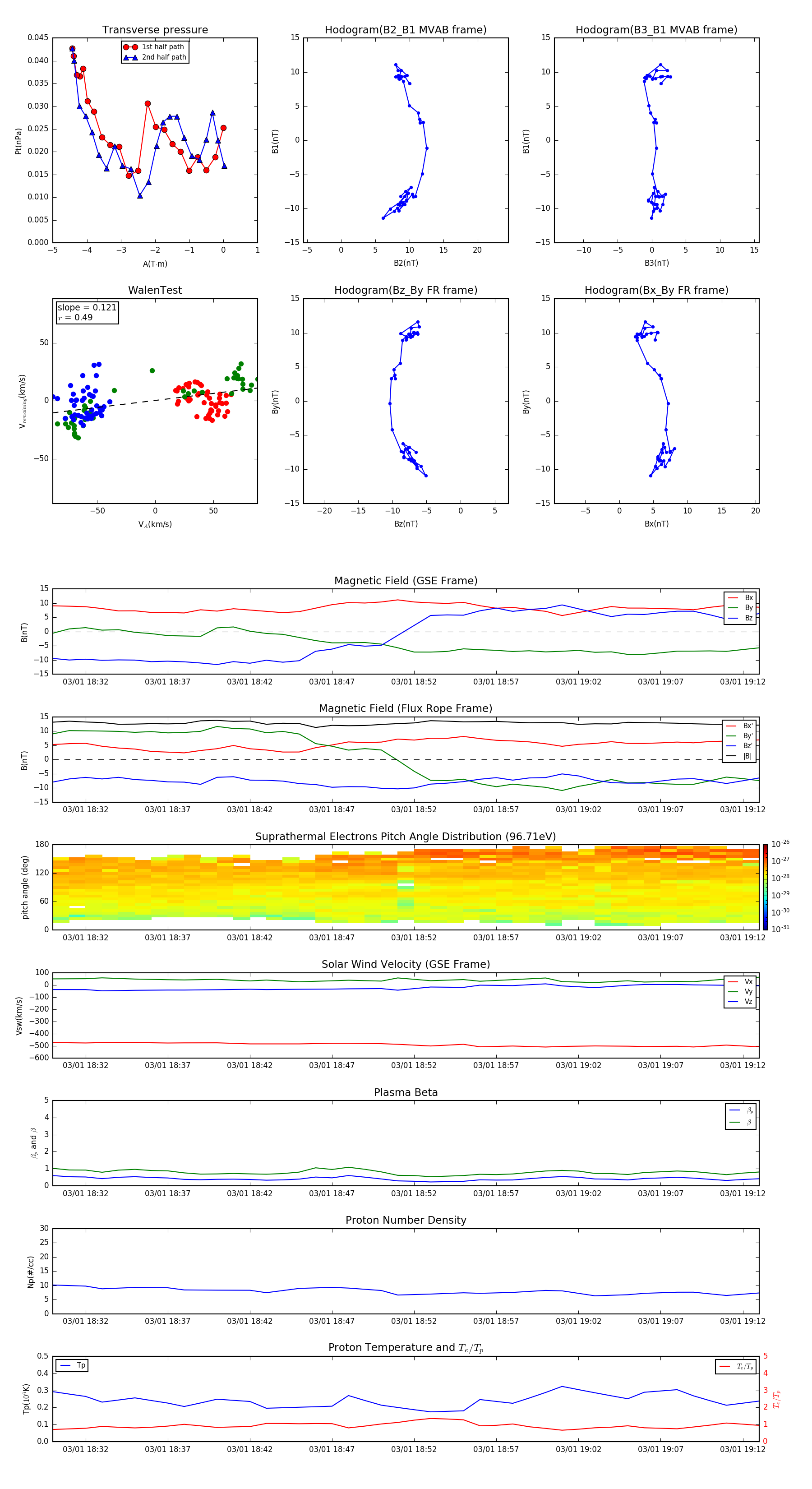
Task: Click the 'pitch angle (deg)' axis label
Action: [x=25, y=887]
